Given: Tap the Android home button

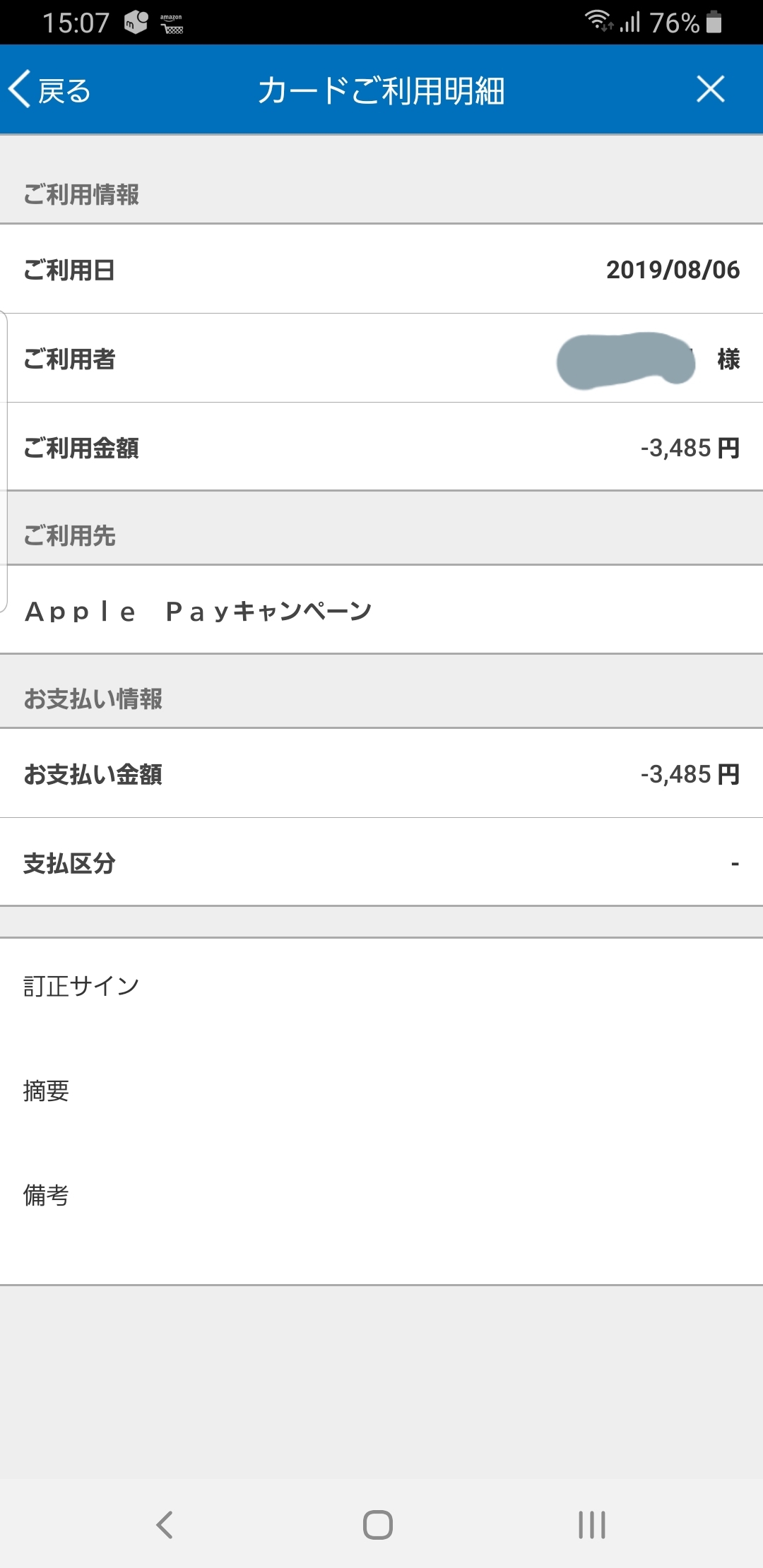Looking at the screenshot, I should click(x=378, y=1524).
